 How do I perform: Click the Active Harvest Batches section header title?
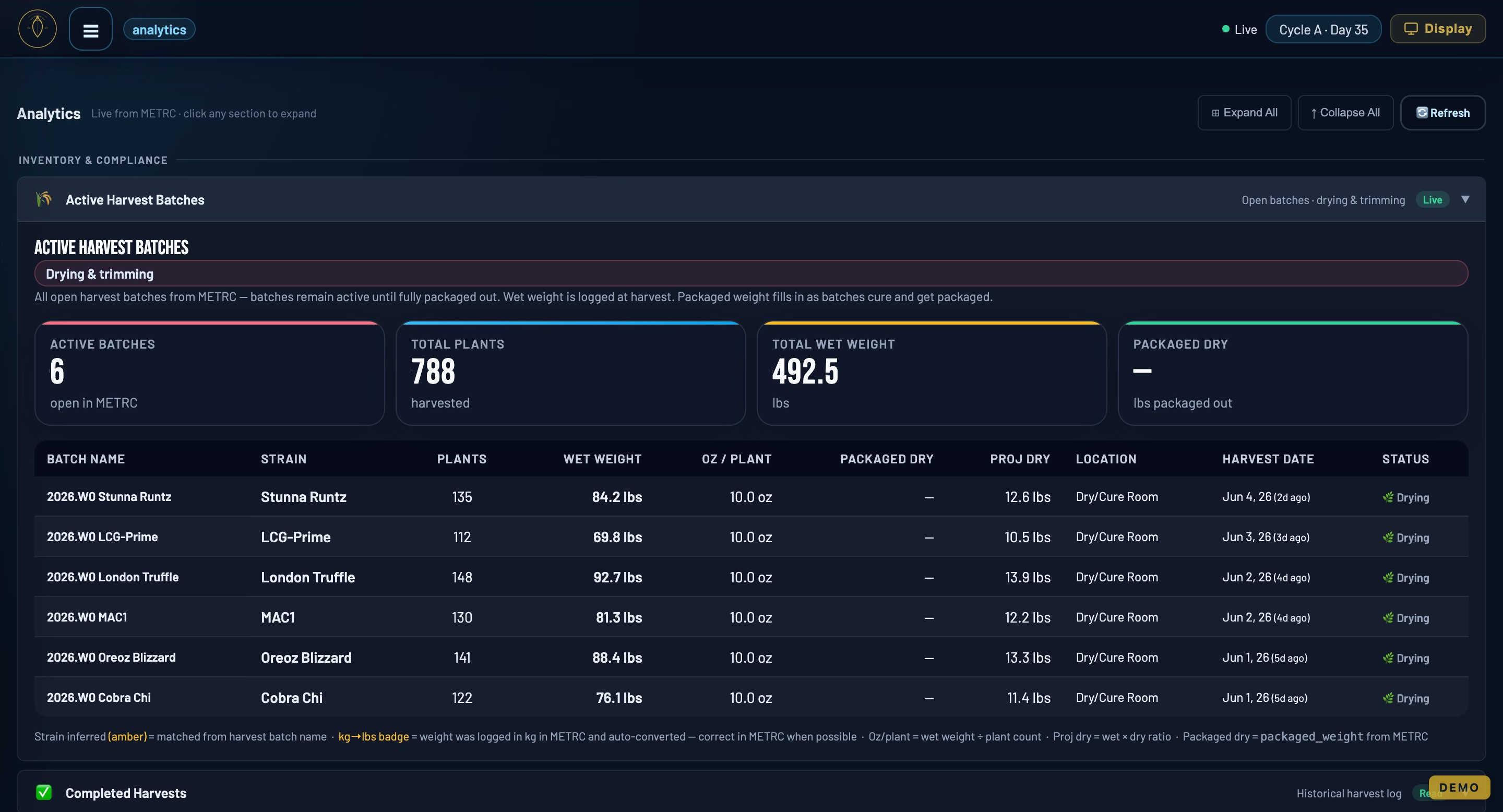[x=135, y=199]
